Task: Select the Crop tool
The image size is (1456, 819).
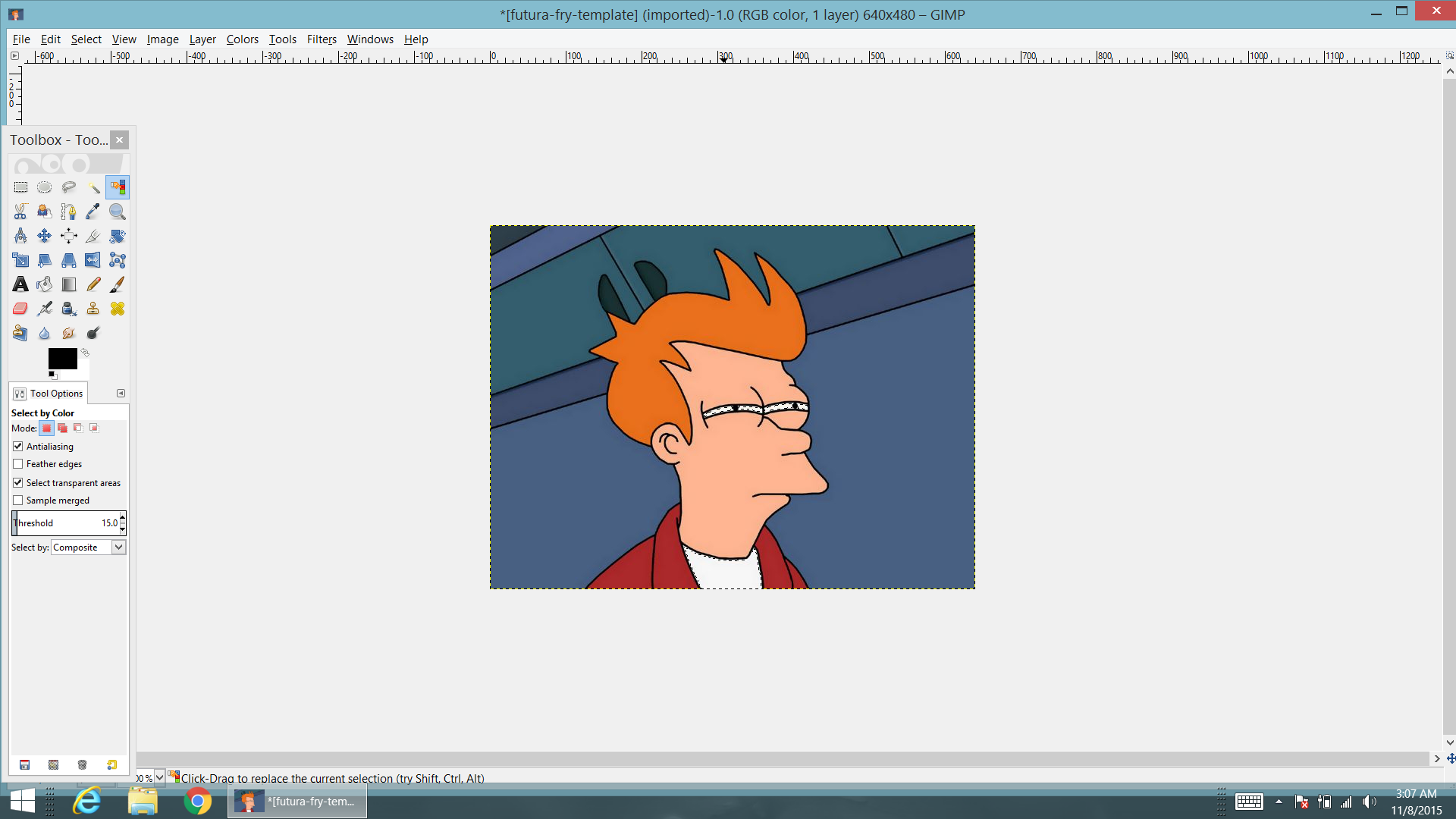Action: (93, 236)
